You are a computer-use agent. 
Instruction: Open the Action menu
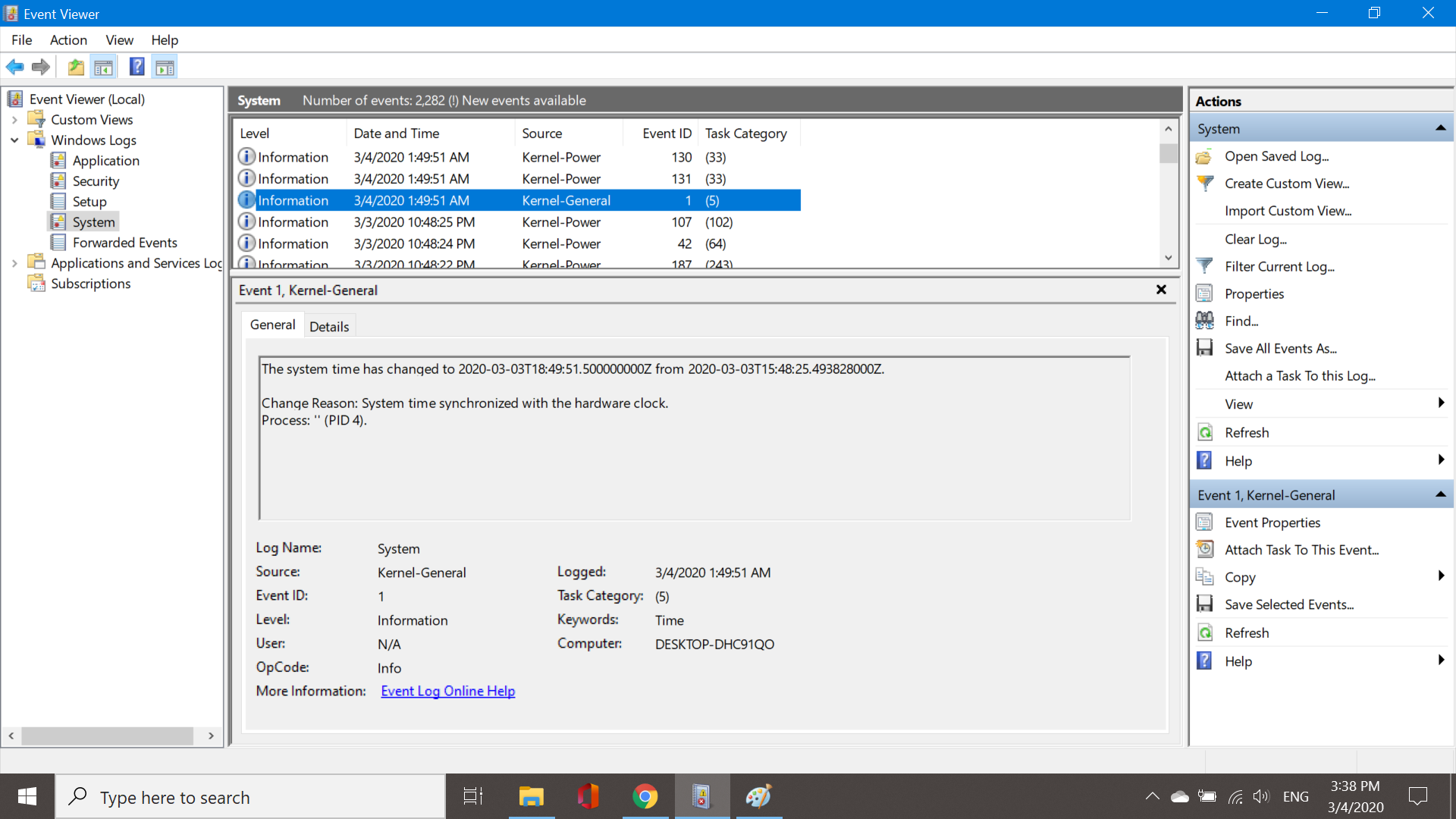[x=68, y=40]
